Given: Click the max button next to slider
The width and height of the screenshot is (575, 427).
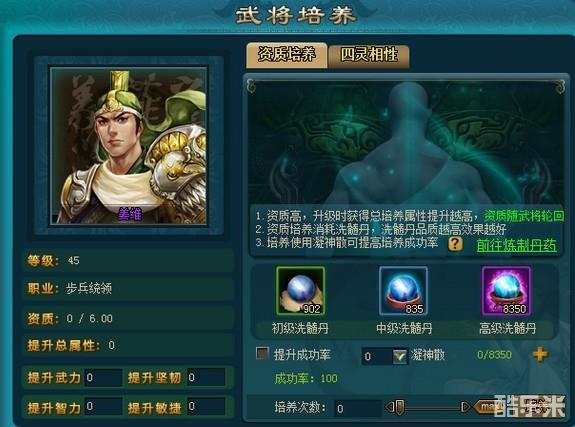Looking at the screenshot, I should pos(484,407).
